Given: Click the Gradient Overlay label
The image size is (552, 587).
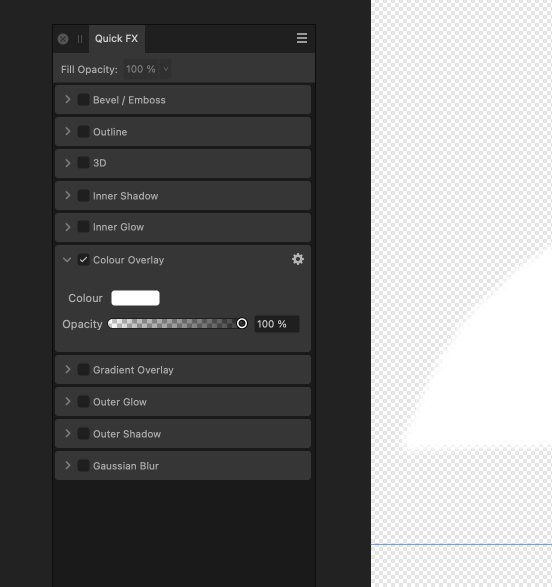Looking at the screenshot, I should pos(133,370).
